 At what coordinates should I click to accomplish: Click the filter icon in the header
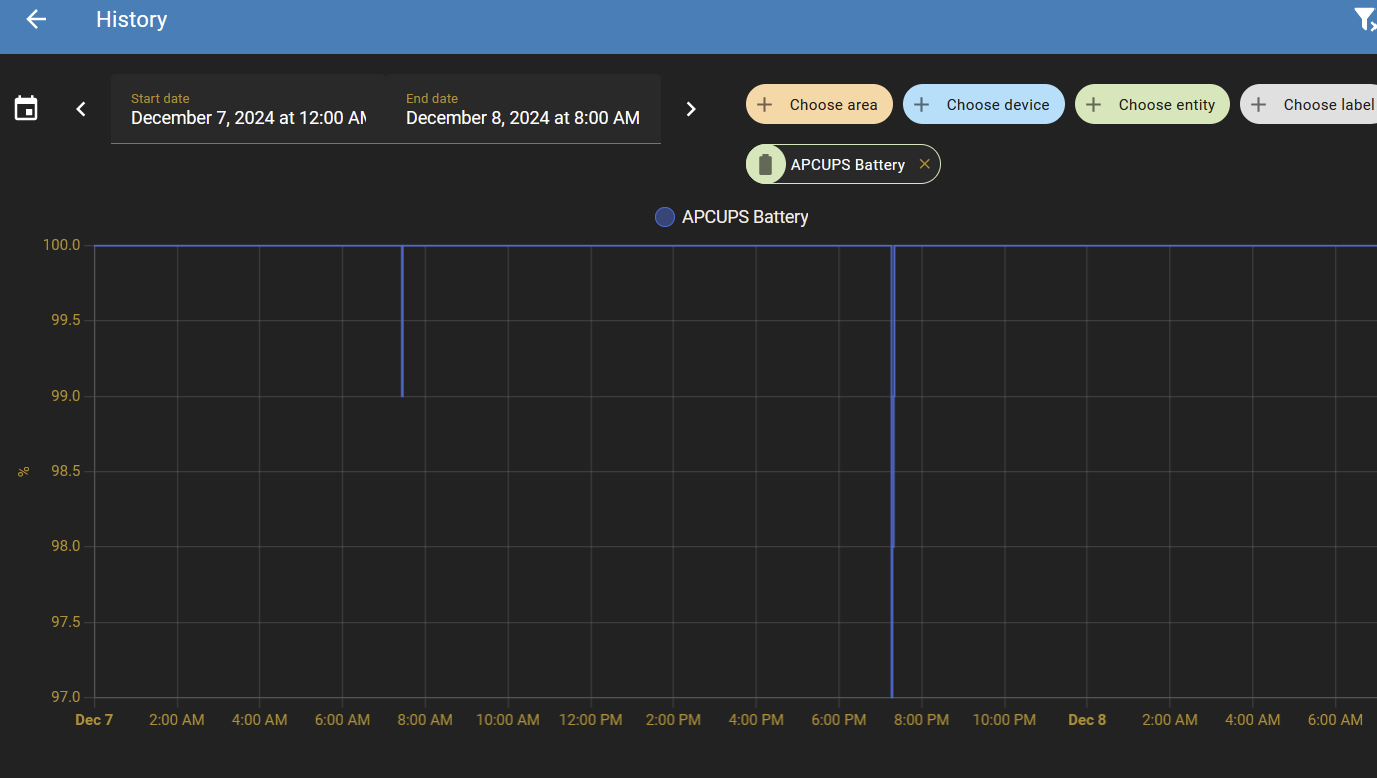[1365, 19]
